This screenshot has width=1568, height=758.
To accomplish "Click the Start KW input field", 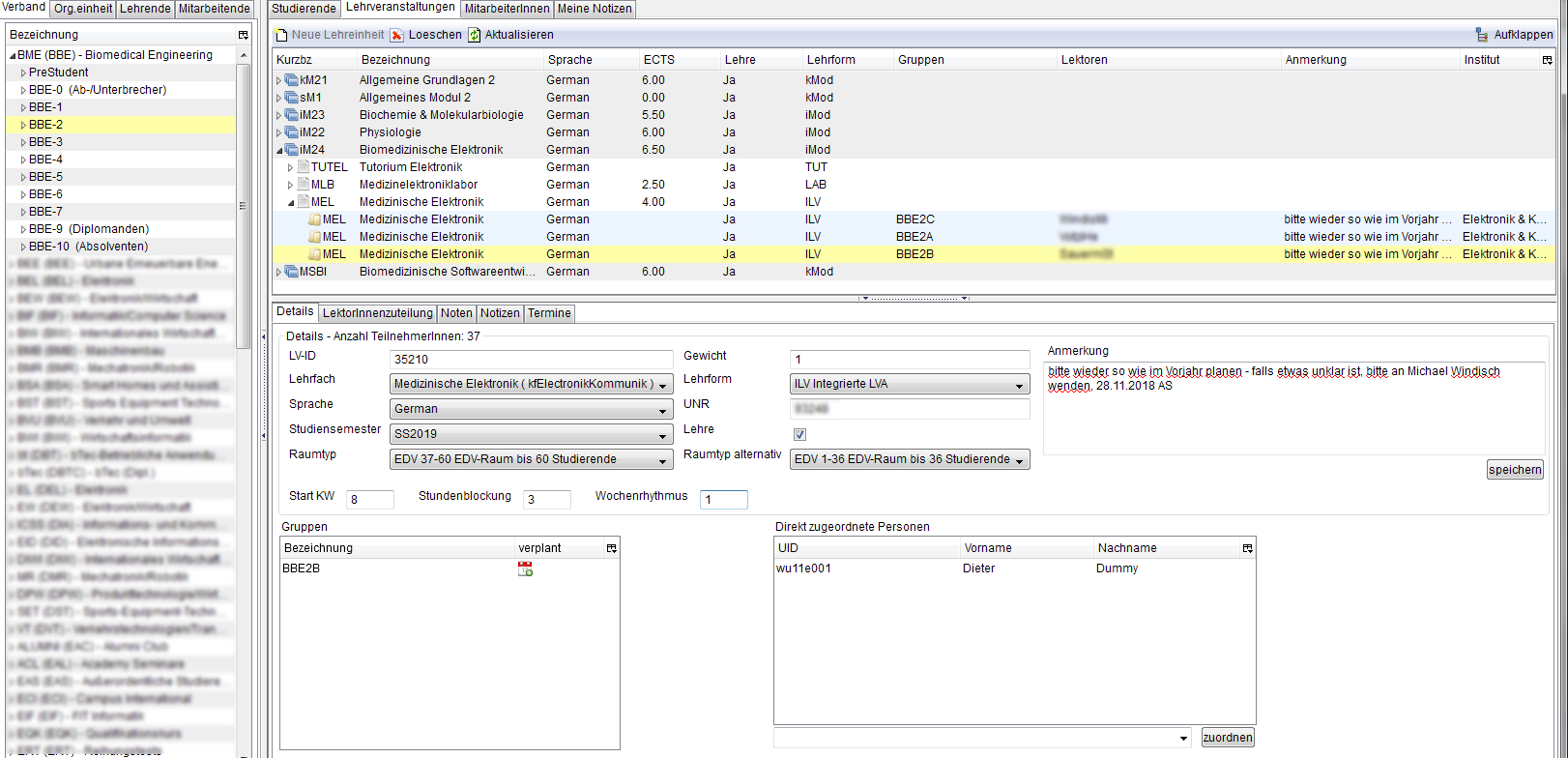I will click(x=370, y=500).
